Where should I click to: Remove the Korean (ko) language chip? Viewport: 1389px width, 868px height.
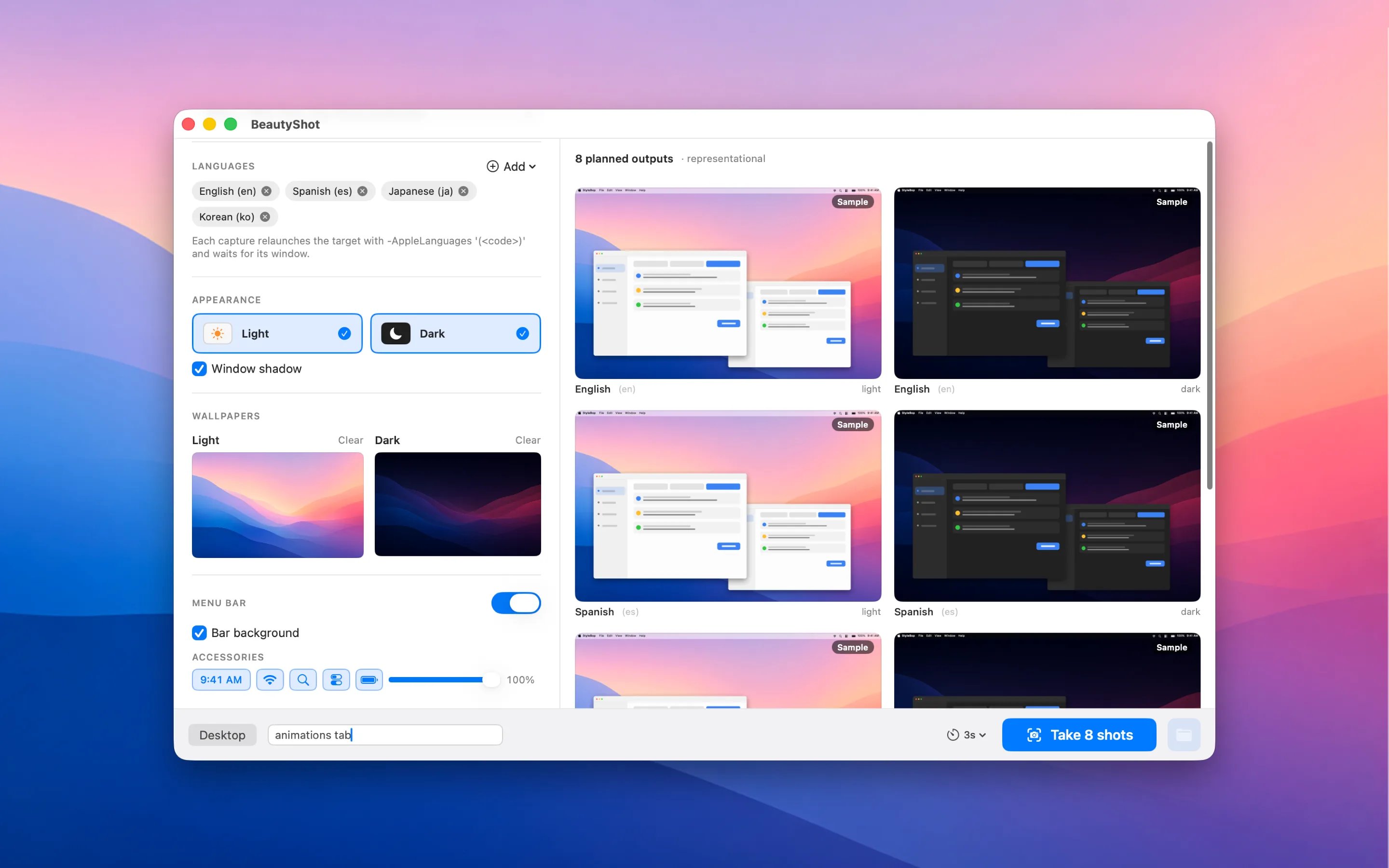point(265,217)
